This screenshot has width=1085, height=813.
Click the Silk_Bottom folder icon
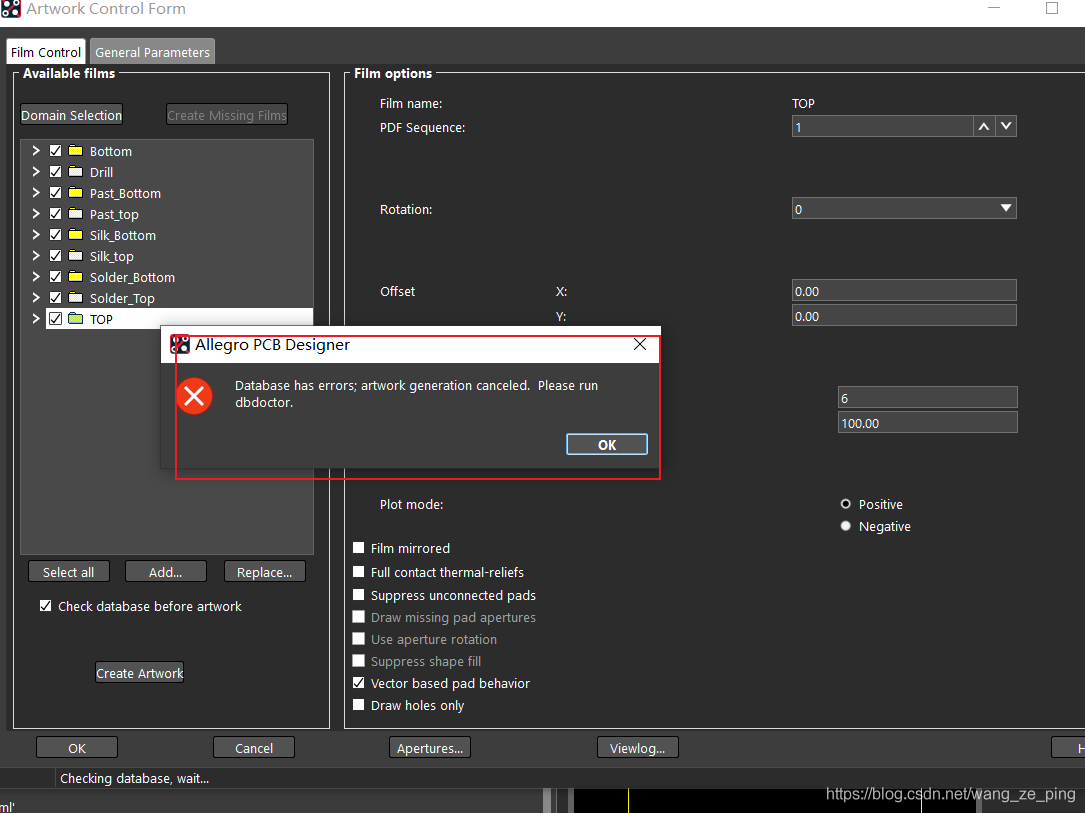(75, 235)
